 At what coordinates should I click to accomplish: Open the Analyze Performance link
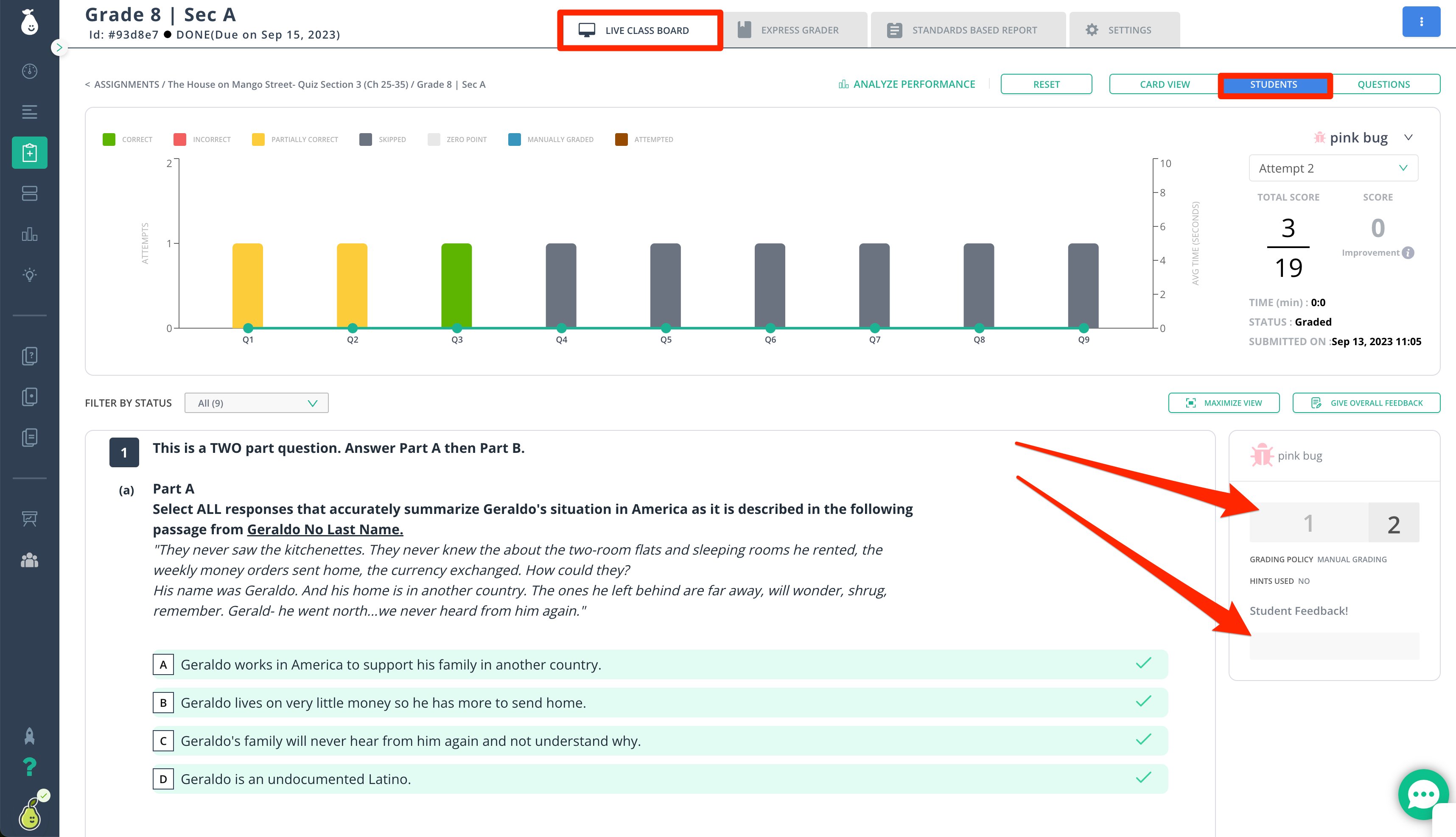907,84
